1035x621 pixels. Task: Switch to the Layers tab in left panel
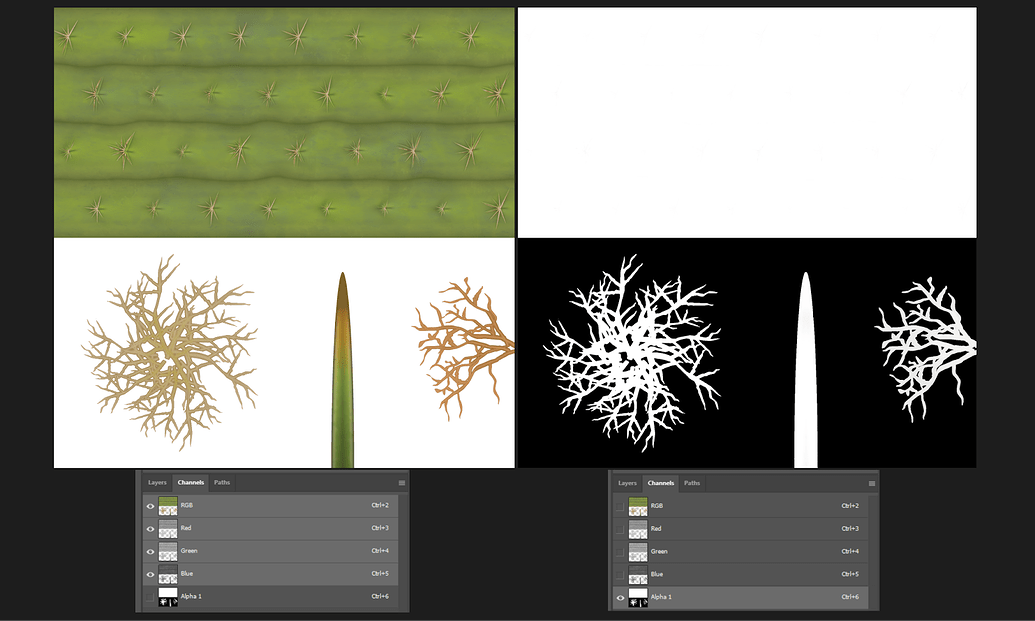[x=157, y=482]
